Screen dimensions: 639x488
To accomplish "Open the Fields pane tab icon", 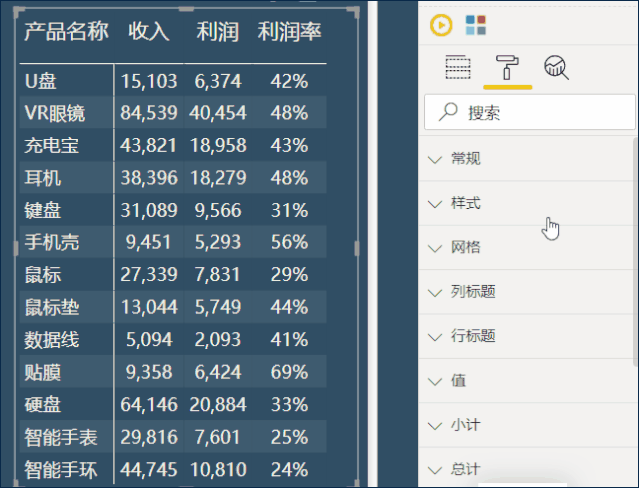I will (458, 67).
